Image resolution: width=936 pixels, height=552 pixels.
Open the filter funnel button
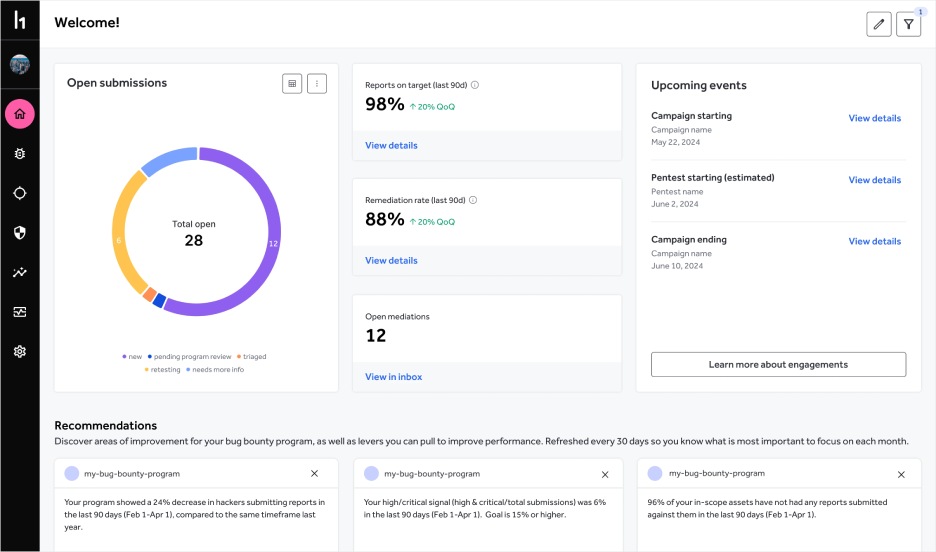coord(909,24)
